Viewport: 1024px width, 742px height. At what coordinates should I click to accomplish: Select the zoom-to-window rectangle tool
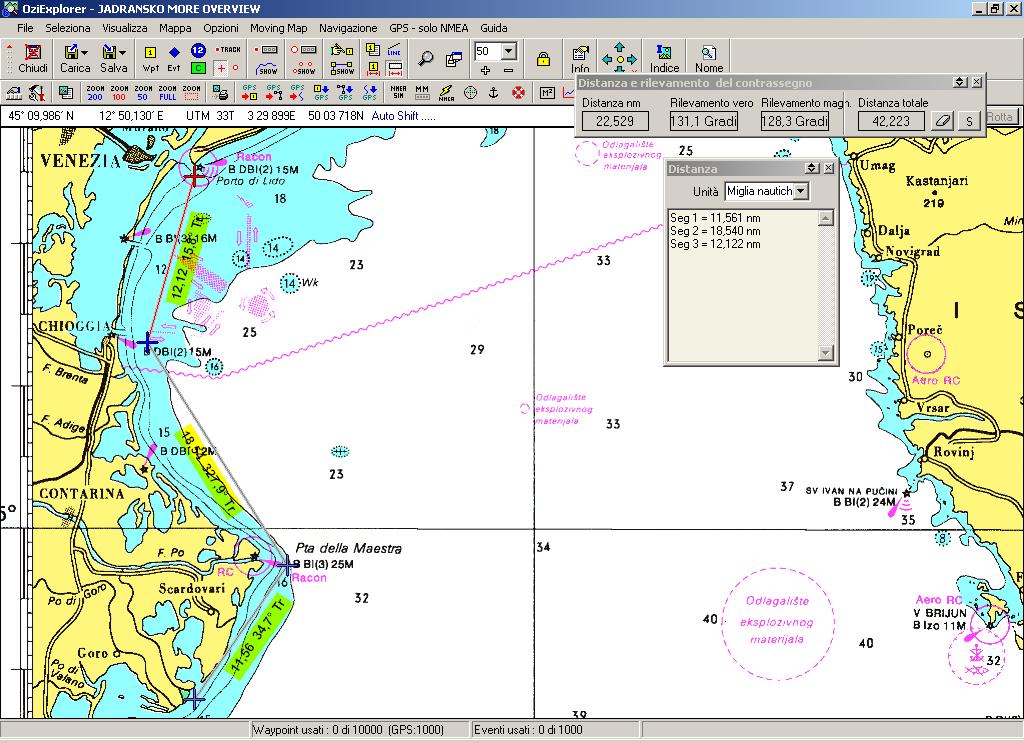(191, 93)
